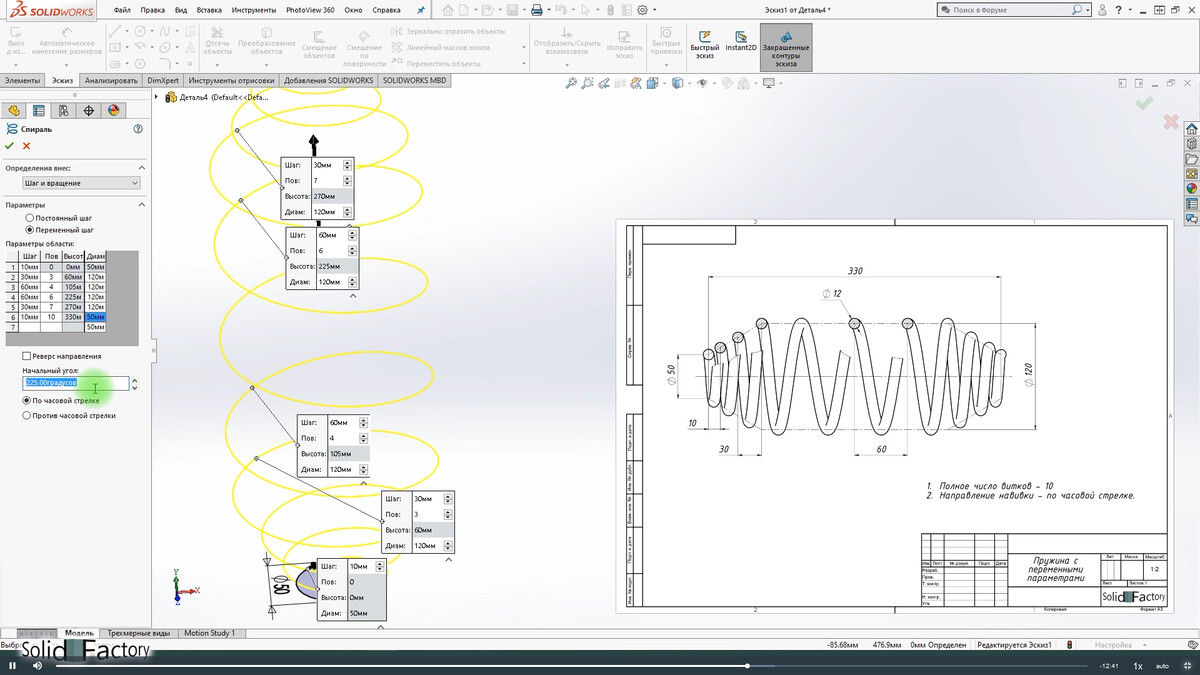Open the Appearances icon in right task pane
This screenshot has width=1200, height=675.
point(1192,187)
